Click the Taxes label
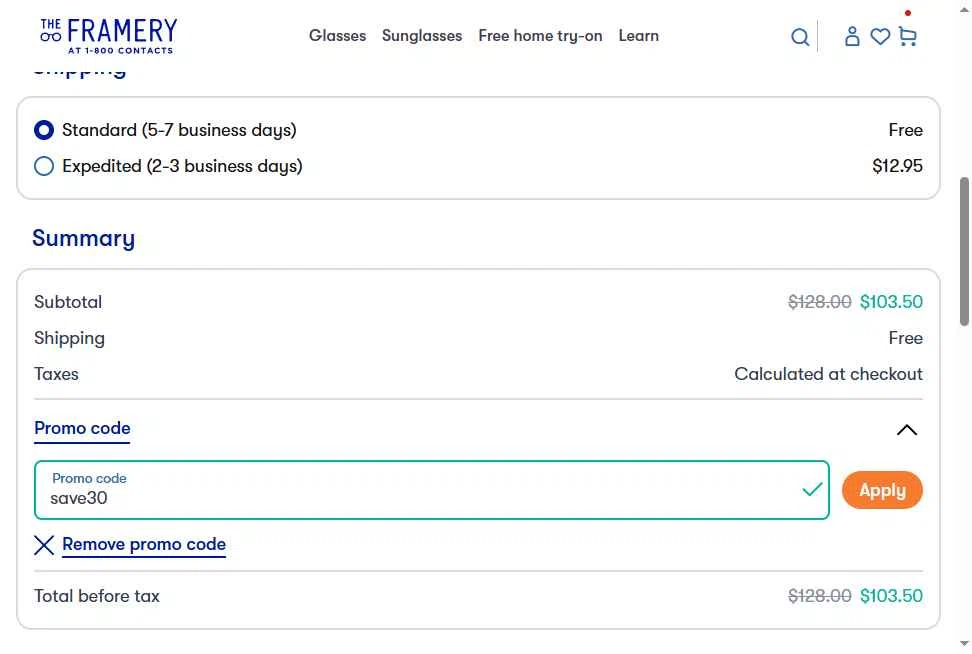Image resolution: width=972 pixels, height=654 pixels. coord(56,374)
